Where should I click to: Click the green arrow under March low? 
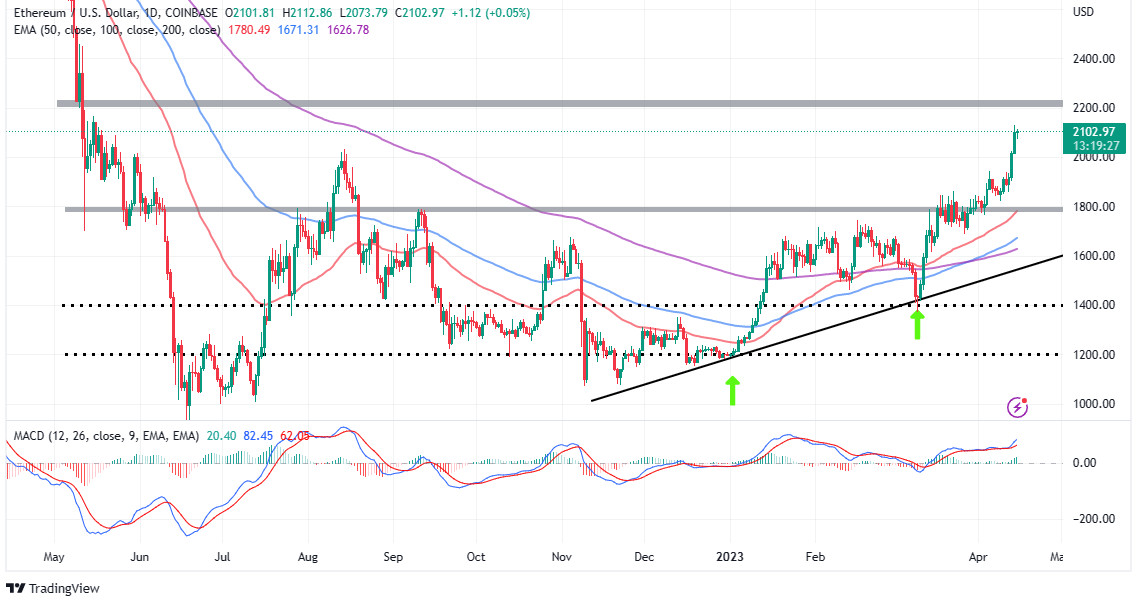(917, 324)
